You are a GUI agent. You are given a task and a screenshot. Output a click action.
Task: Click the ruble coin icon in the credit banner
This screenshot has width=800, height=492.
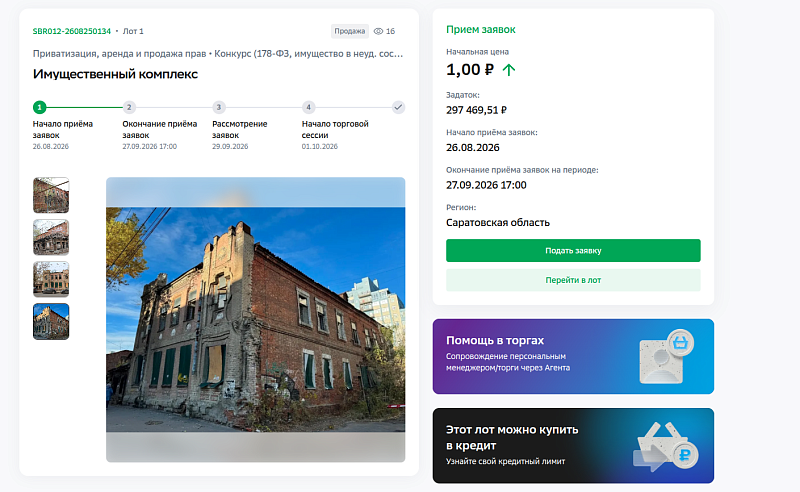click(685, 454)
